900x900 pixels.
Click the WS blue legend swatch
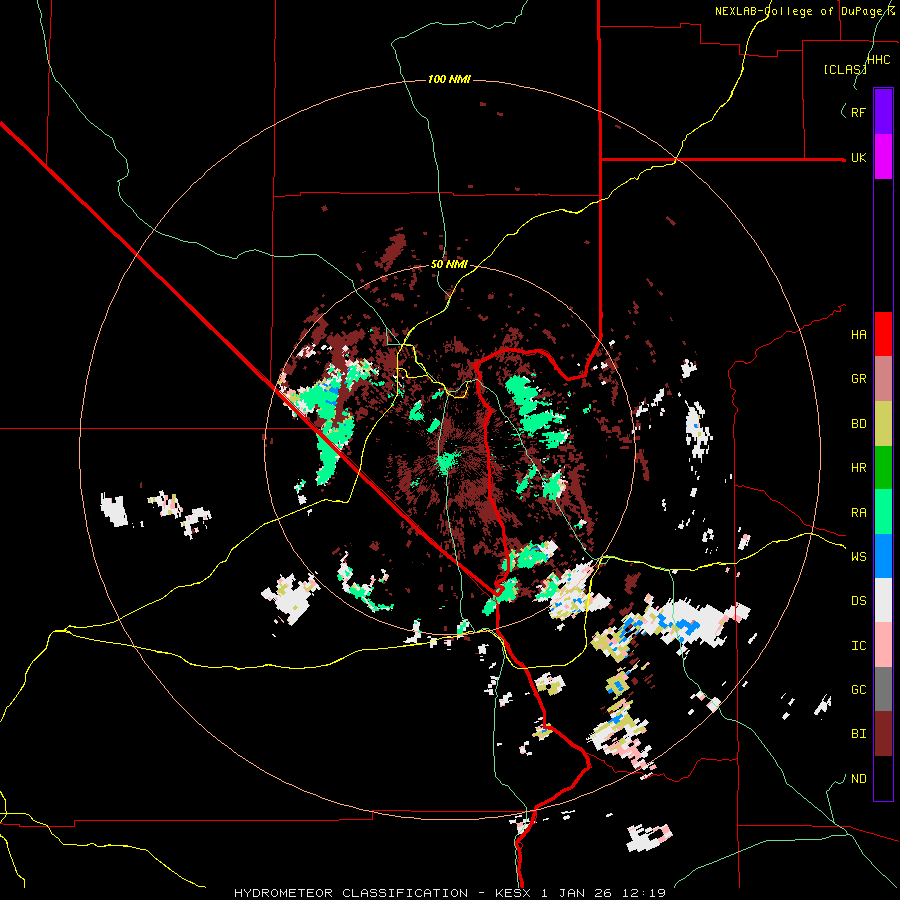click(x=883, y=556)
